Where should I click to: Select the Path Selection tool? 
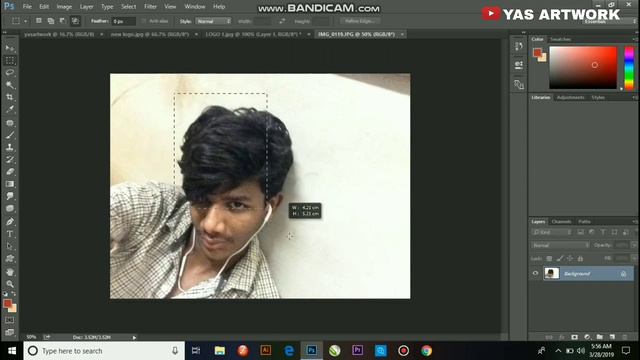pyautogui.click(x=10, y=246)
